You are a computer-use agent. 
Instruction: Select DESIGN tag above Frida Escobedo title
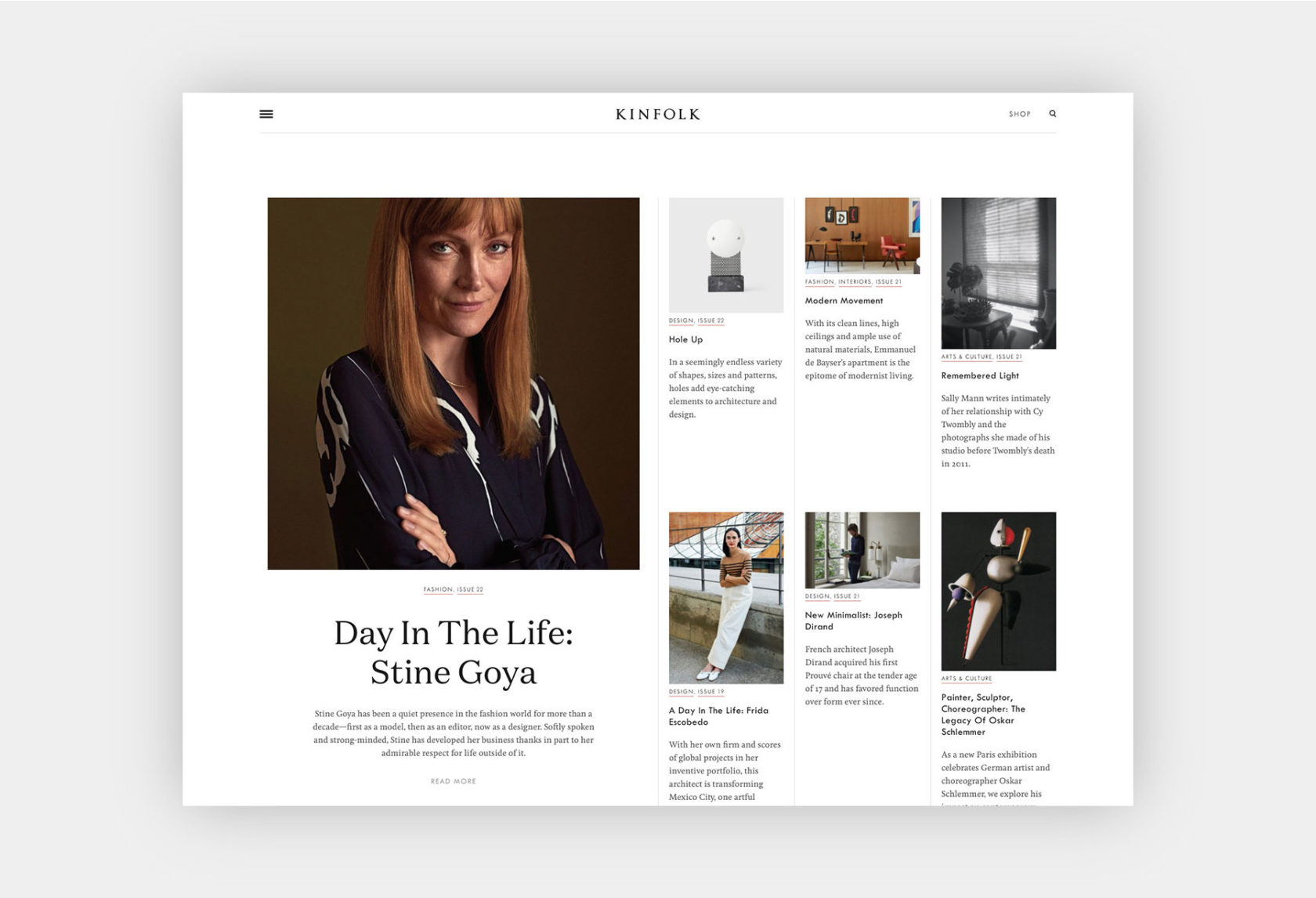tap(681, 692)
